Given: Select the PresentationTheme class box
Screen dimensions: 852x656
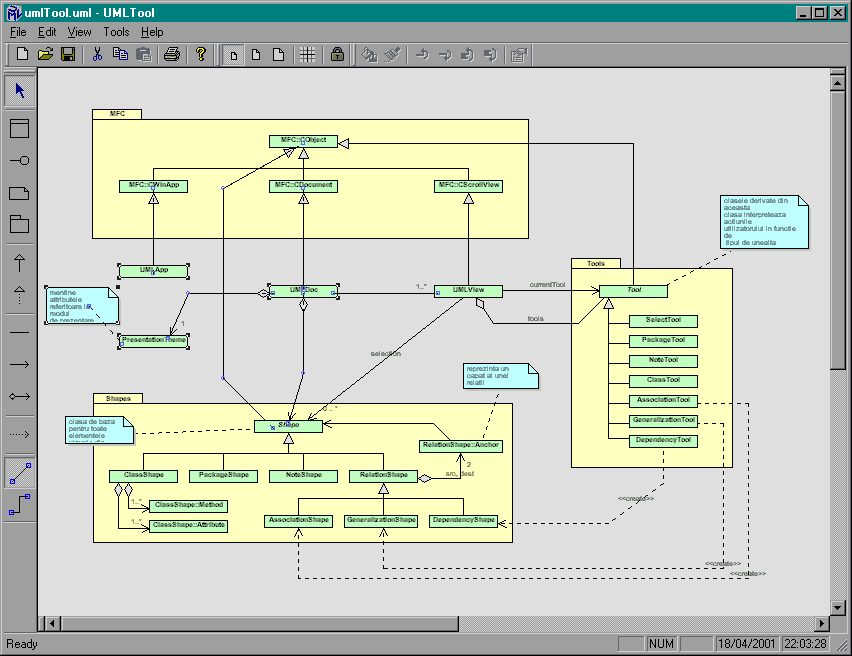Looking at the screenshot, I should pyautogui.click(x=154, y=340).
